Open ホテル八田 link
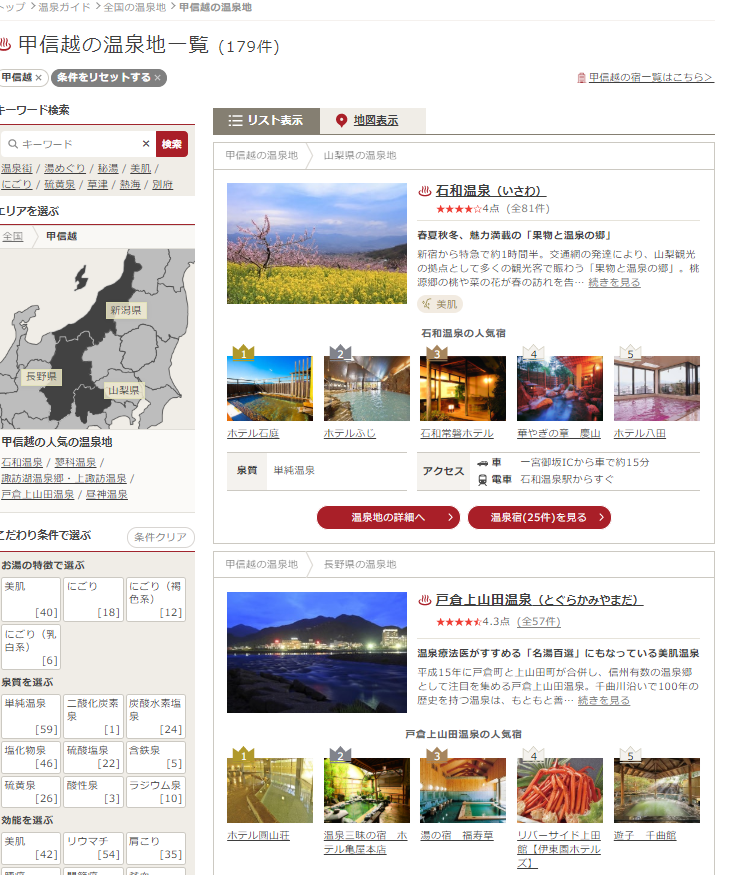The height and width of the screenshot is (875, 740). pos(640,434)
